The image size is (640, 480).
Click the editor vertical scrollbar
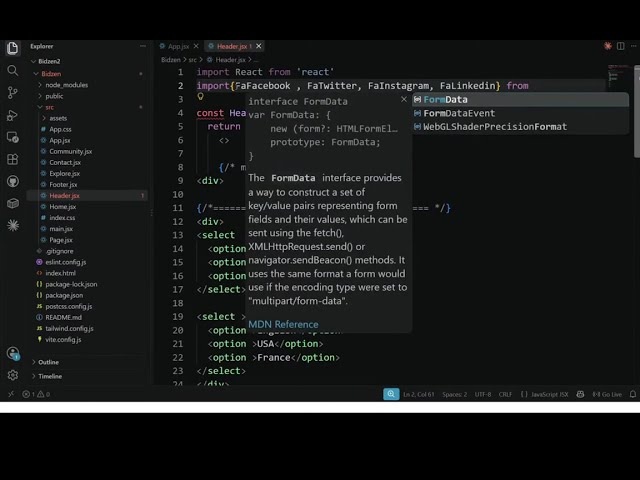[637, 111]
